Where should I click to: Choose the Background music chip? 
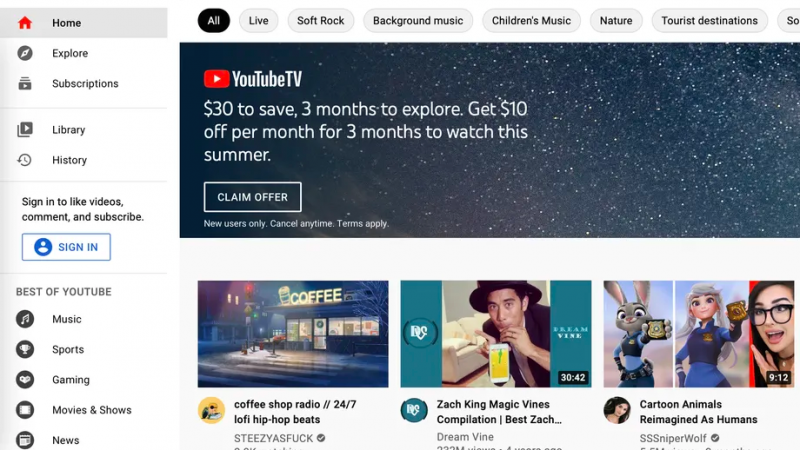point(418,21)
